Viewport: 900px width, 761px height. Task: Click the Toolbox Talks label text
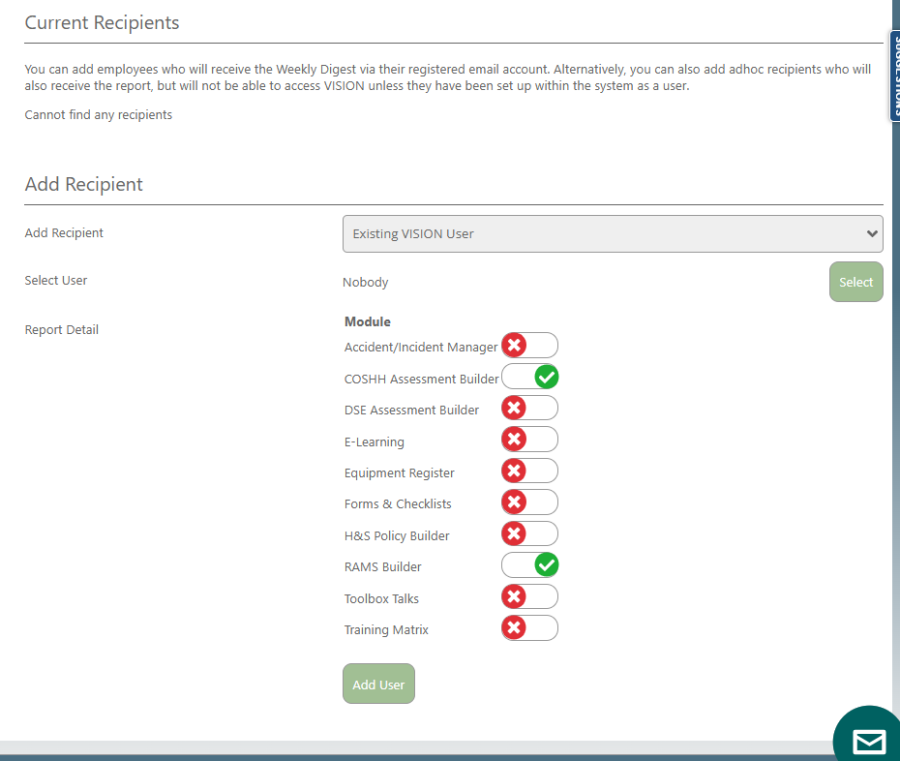coord(382,599)
